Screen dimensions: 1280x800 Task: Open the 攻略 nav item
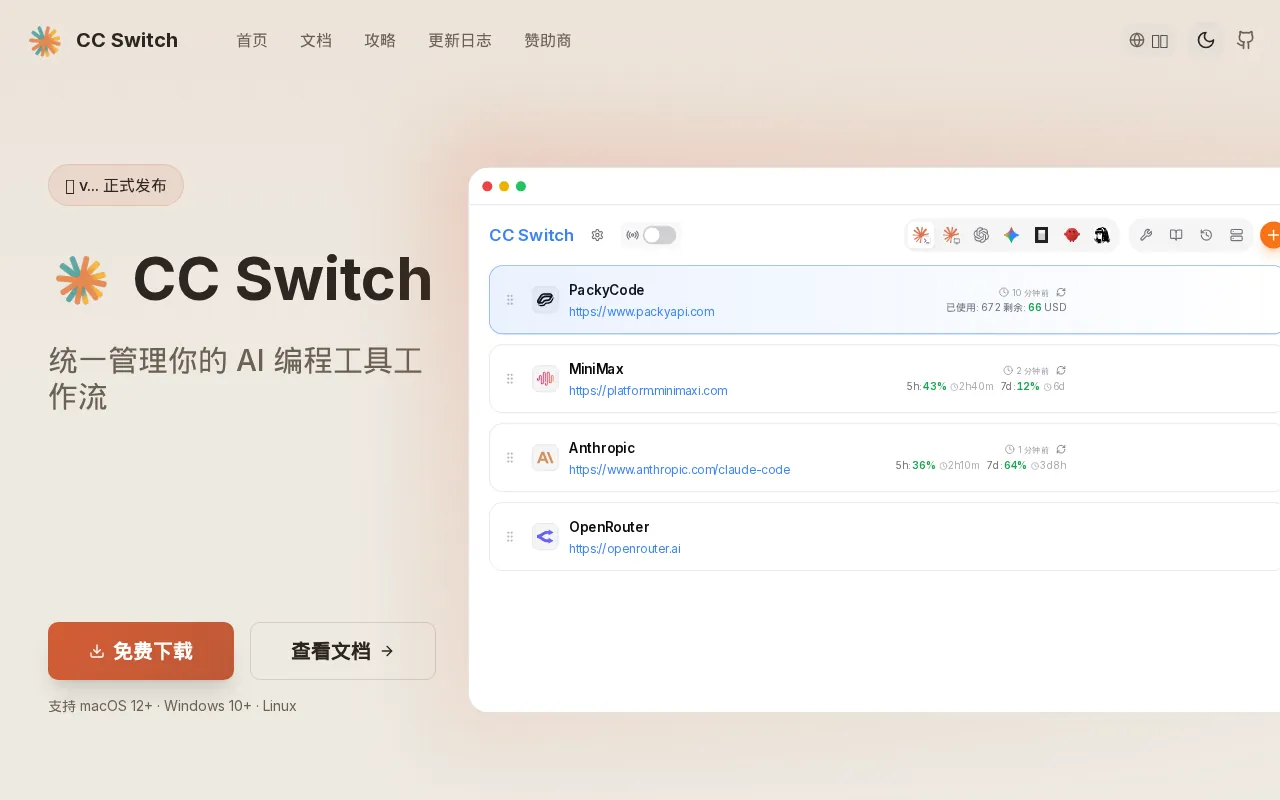380,41
